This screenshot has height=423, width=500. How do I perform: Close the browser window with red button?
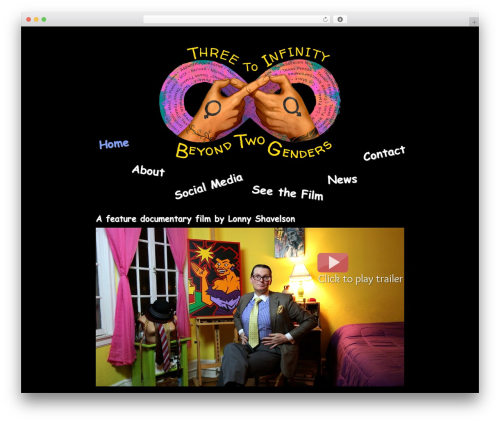point(29,20)
